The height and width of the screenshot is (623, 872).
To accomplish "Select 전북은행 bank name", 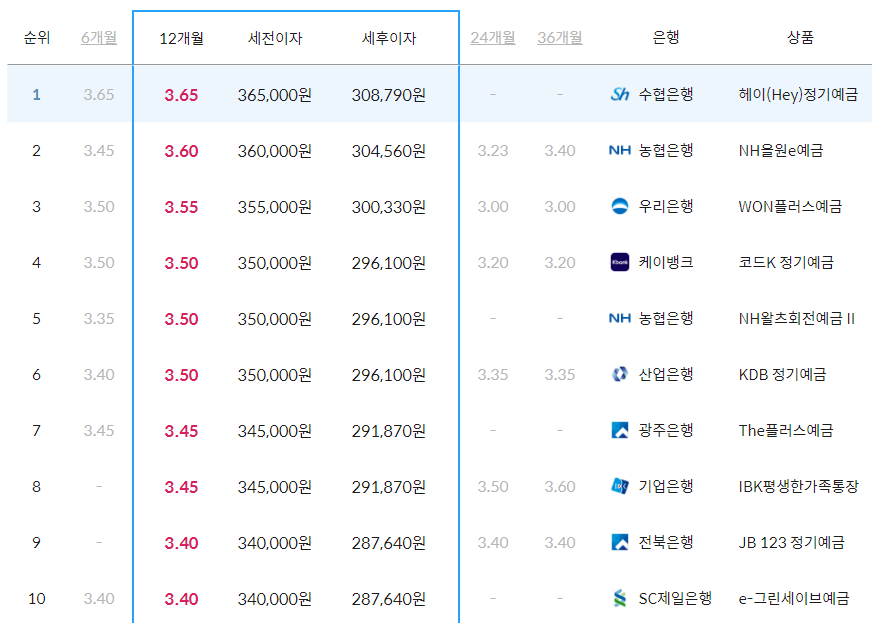I will coord(666,542).
